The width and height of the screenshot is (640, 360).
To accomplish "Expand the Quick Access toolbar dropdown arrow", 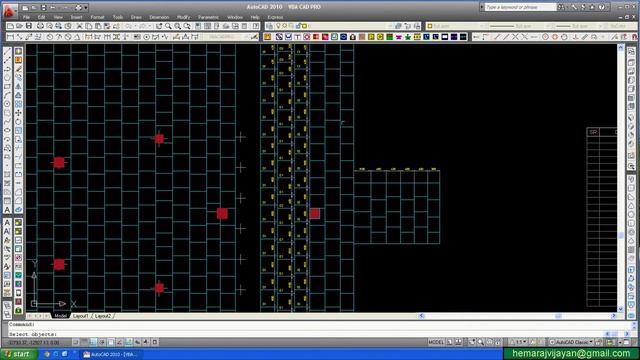I will pos(86,8).
